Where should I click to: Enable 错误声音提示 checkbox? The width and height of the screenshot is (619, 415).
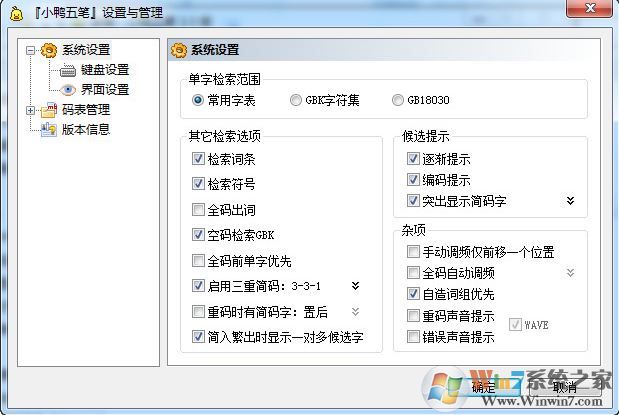413,337
